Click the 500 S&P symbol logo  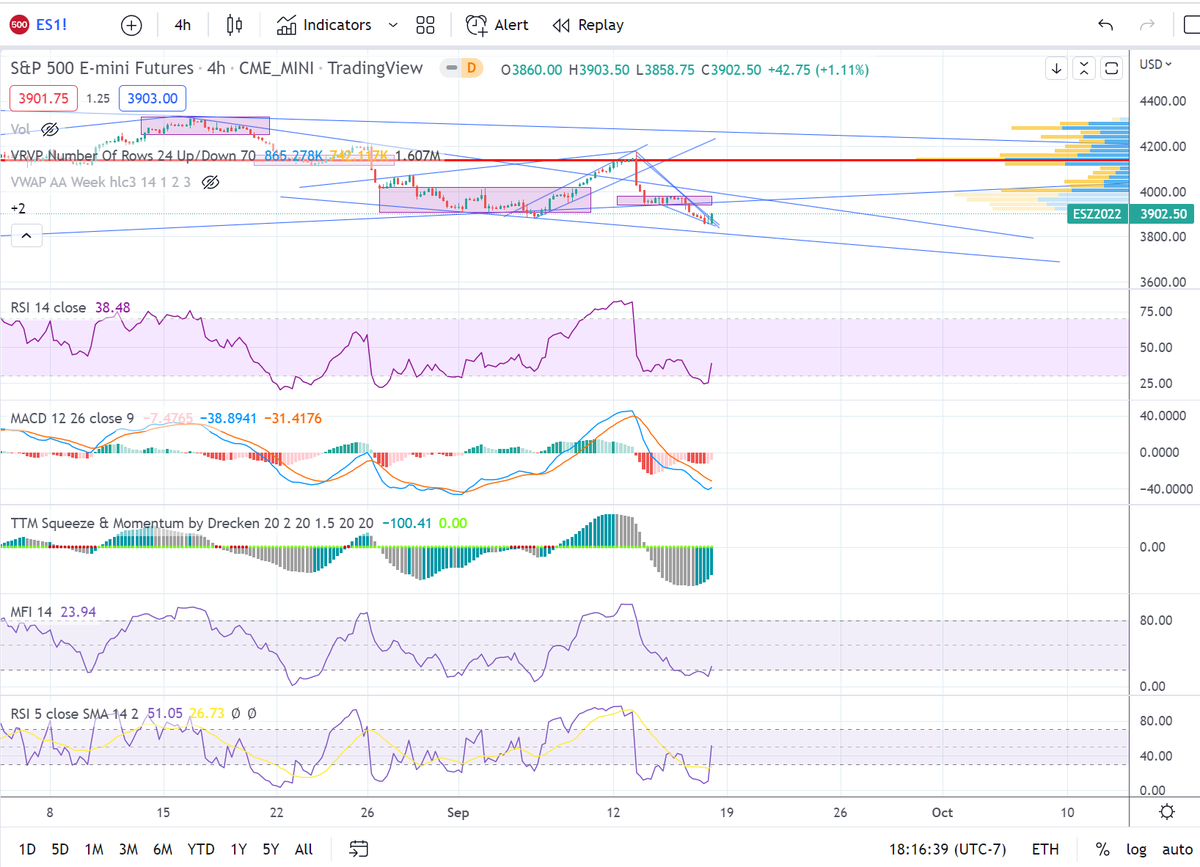tap(18, 25)
